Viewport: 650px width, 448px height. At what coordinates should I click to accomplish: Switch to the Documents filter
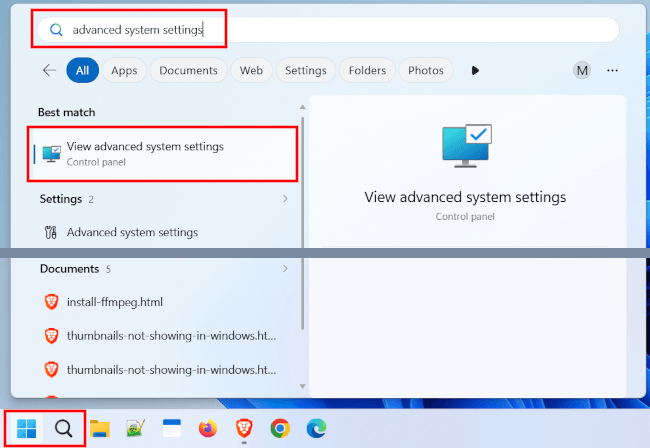point(189,70)
